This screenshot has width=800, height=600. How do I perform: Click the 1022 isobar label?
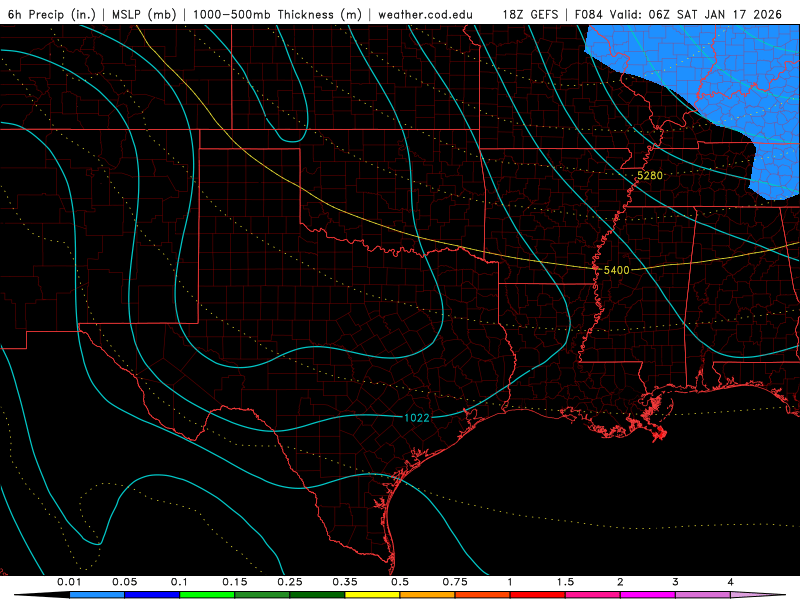click(417, 418)
